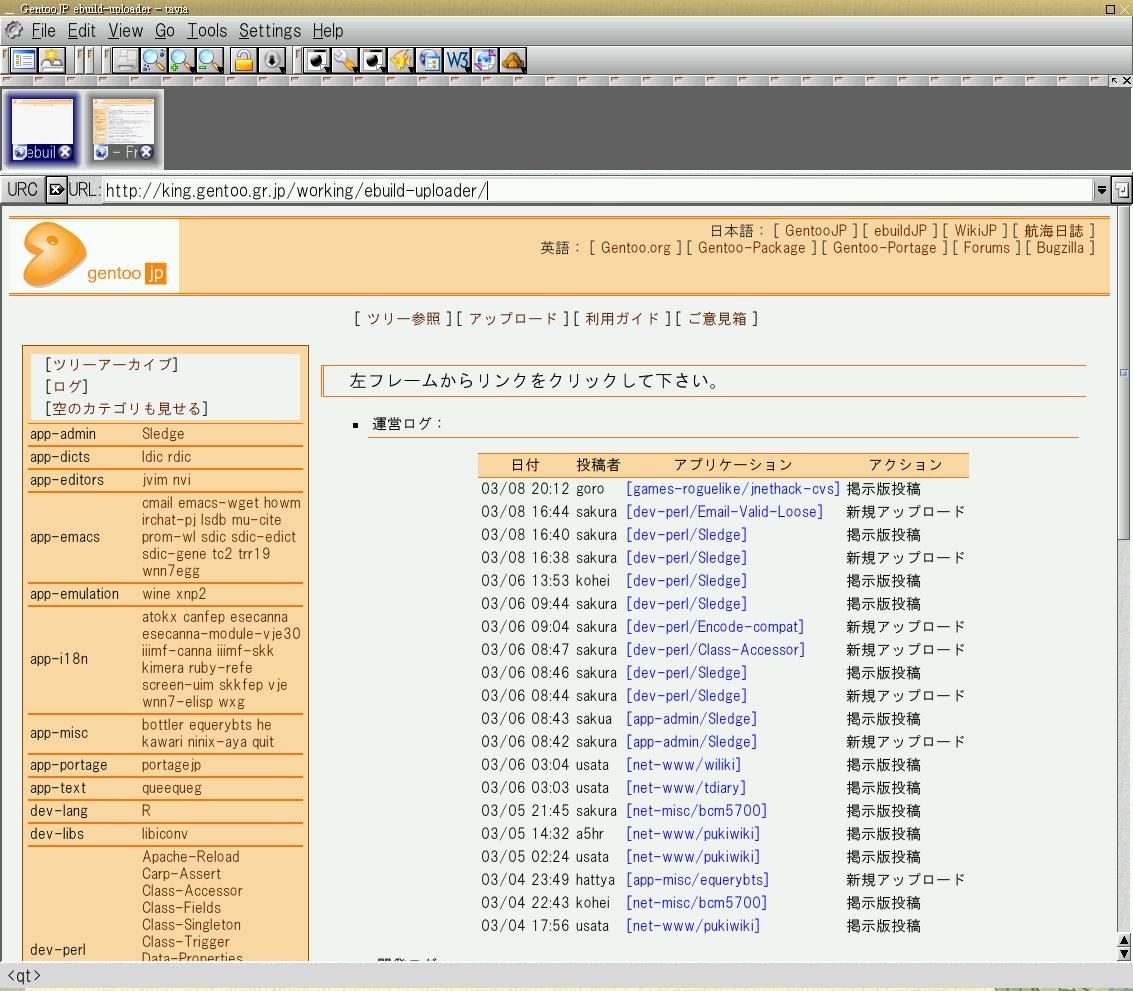Click the brown pile toolbar icon
1133x991 pixels.
pos(513,60)
